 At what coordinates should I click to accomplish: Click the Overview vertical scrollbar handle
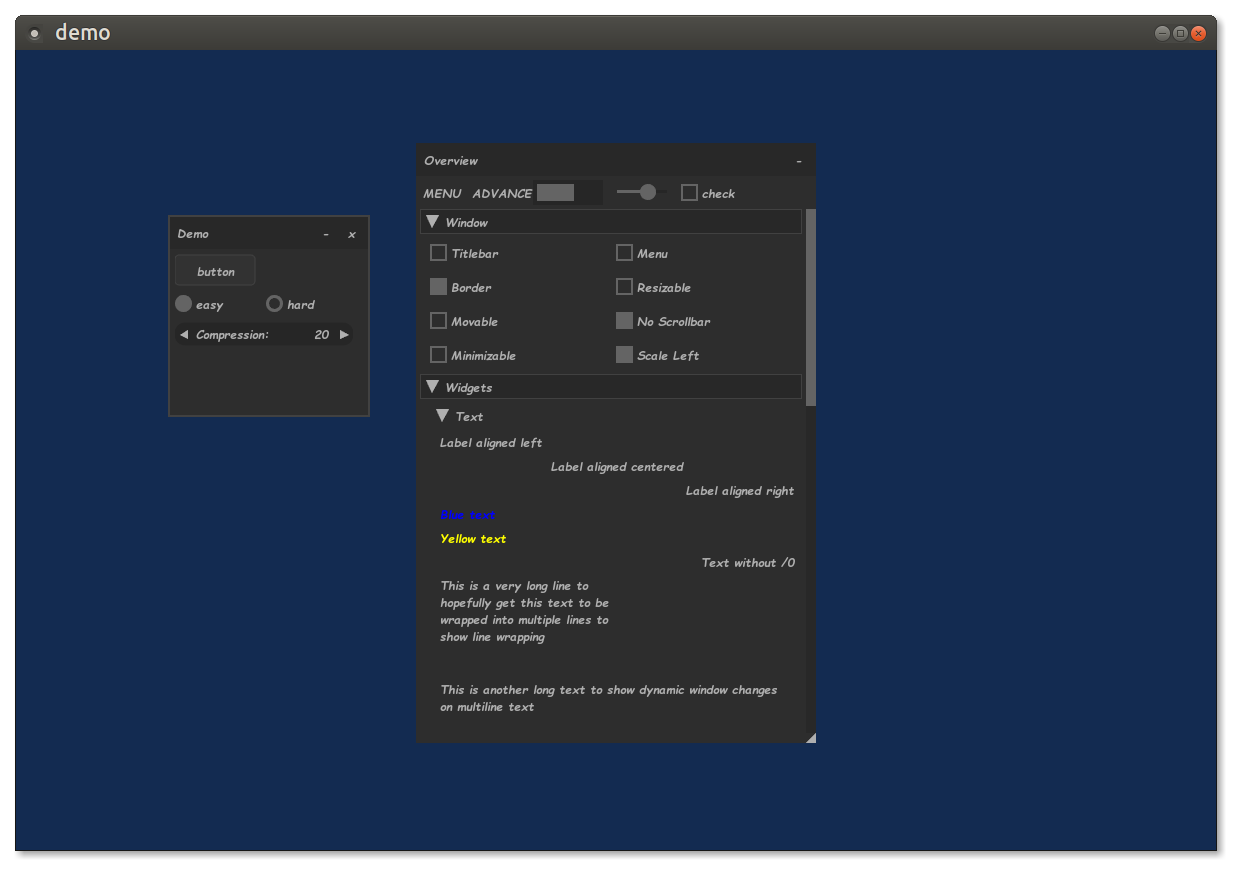[811, 307]
